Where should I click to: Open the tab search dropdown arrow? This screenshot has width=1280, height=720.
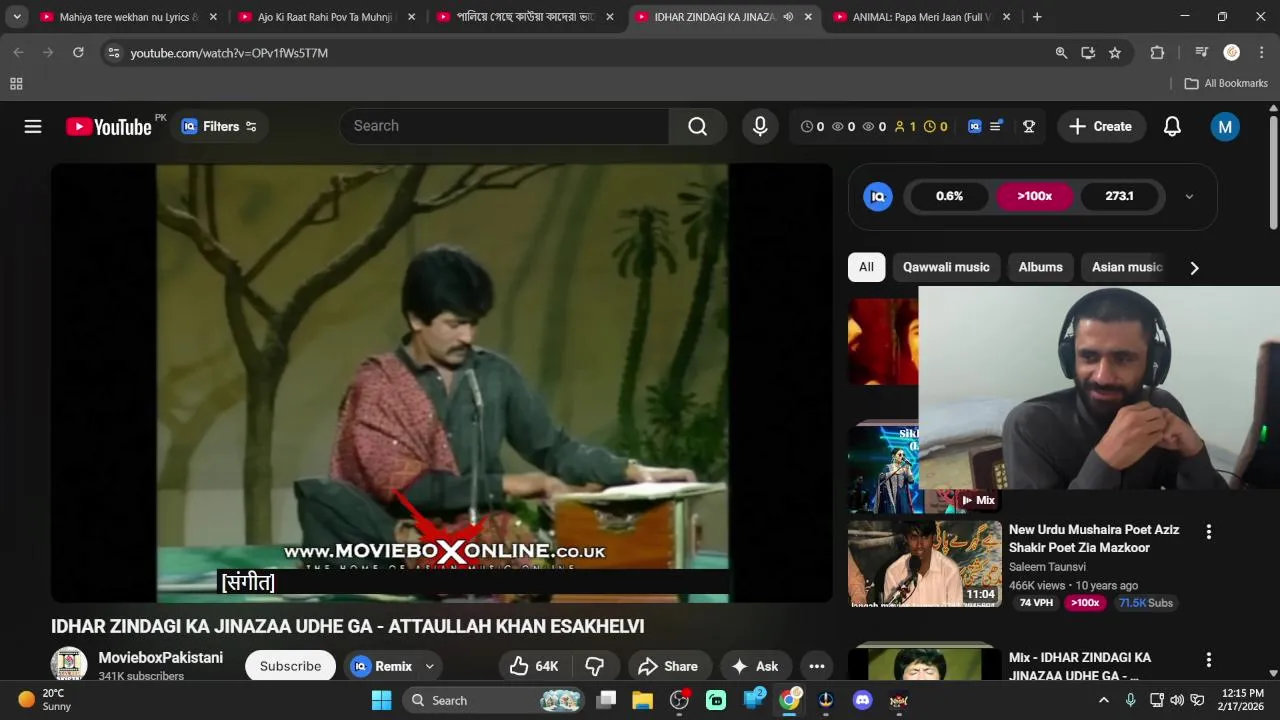[x=17, y=17]
